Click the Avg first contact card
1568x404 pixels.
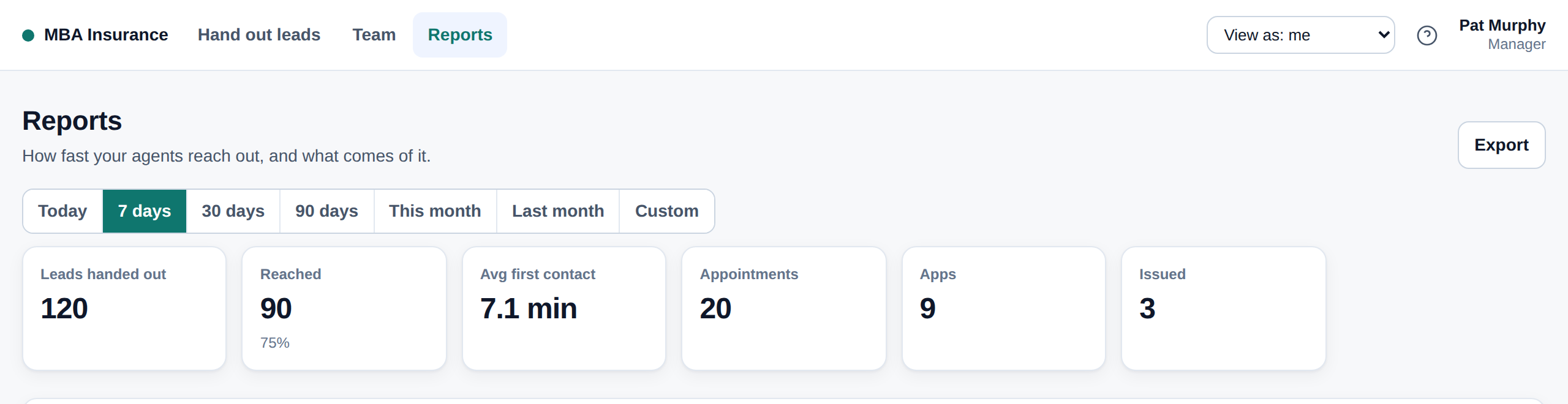[x=564, y=309]
